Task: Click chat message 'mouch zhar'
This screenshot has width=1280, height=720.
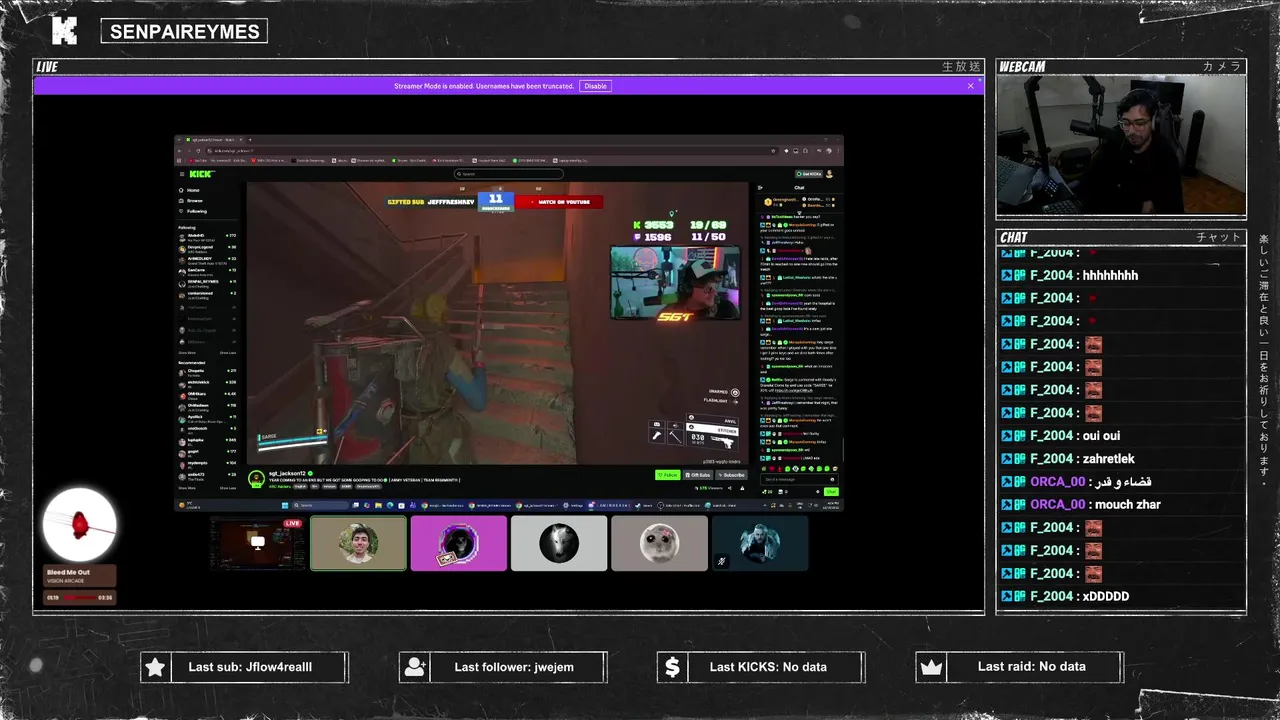Action: click(x=1128, y=505)
